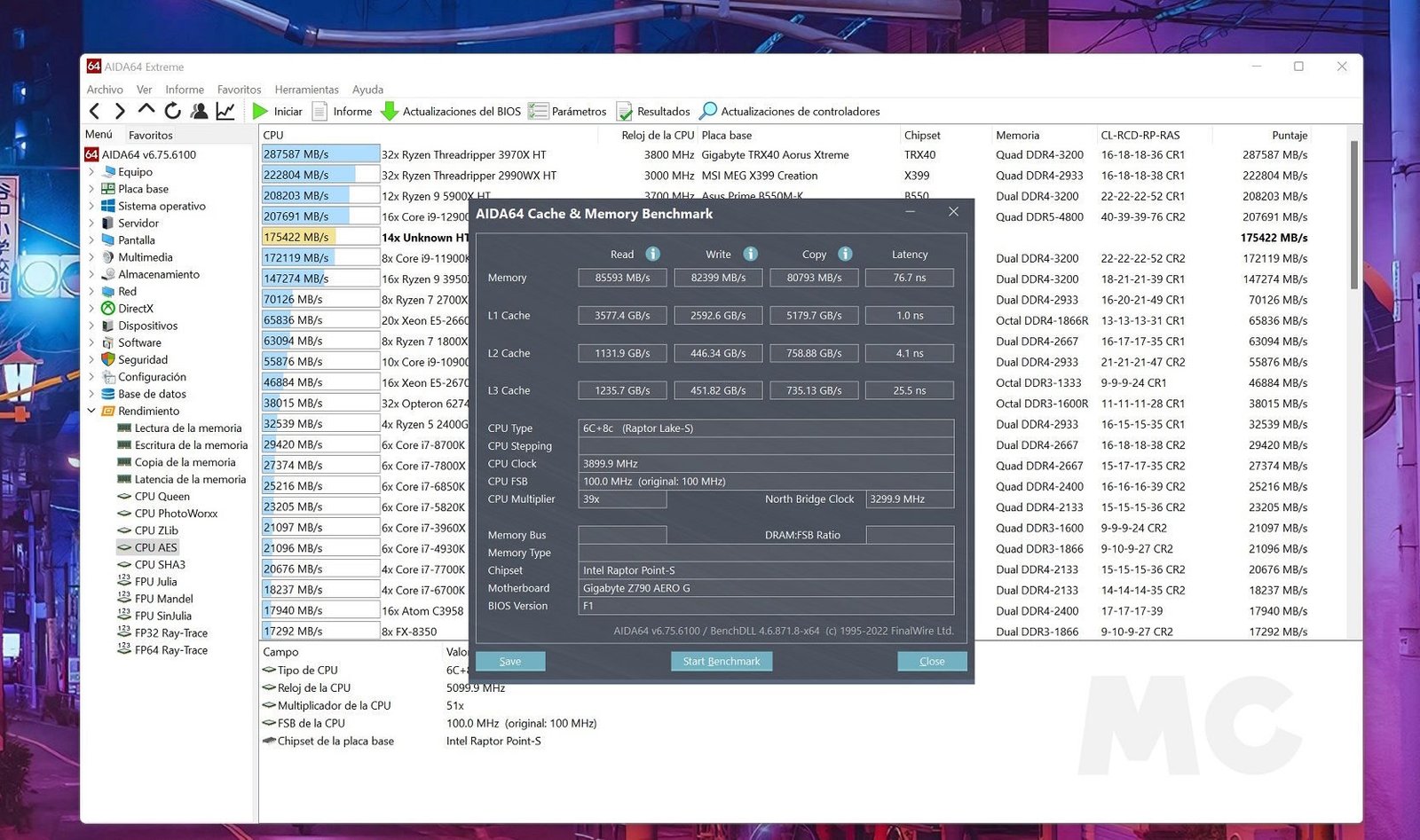1420x840 pixels.
Task: Click the Start Benchmark button
Action: pyautogui.click(x=722, y=662)
